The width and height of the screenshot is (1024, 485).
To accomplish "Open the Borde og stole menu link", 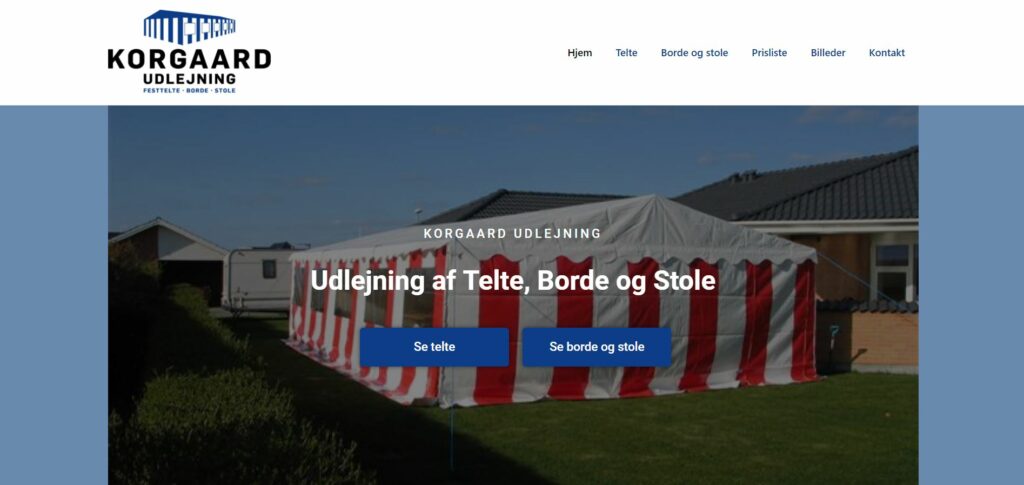I will pos(694,53).
